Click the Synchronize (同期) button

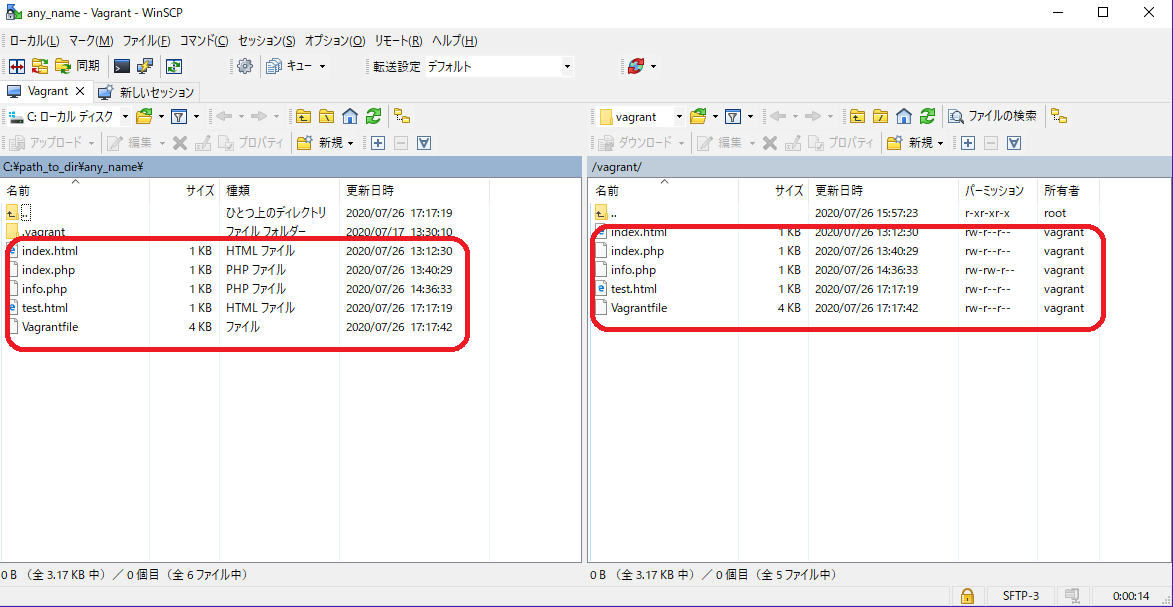77,66
